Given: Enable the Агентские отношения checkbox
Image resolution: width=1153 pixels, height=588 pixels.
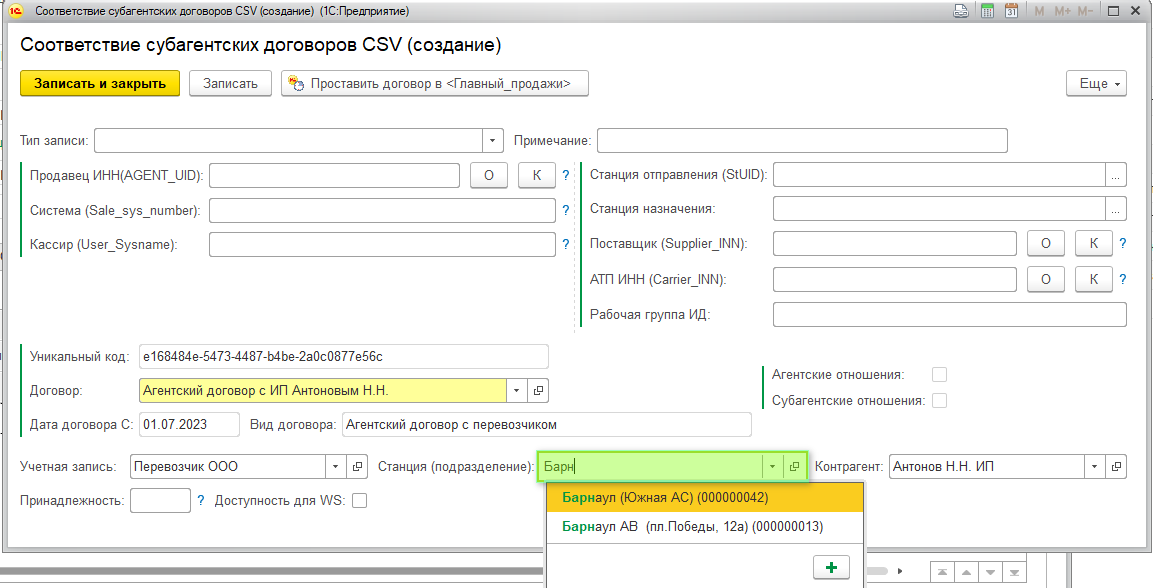Looking at the screenshot, I should tap(939, 374).
